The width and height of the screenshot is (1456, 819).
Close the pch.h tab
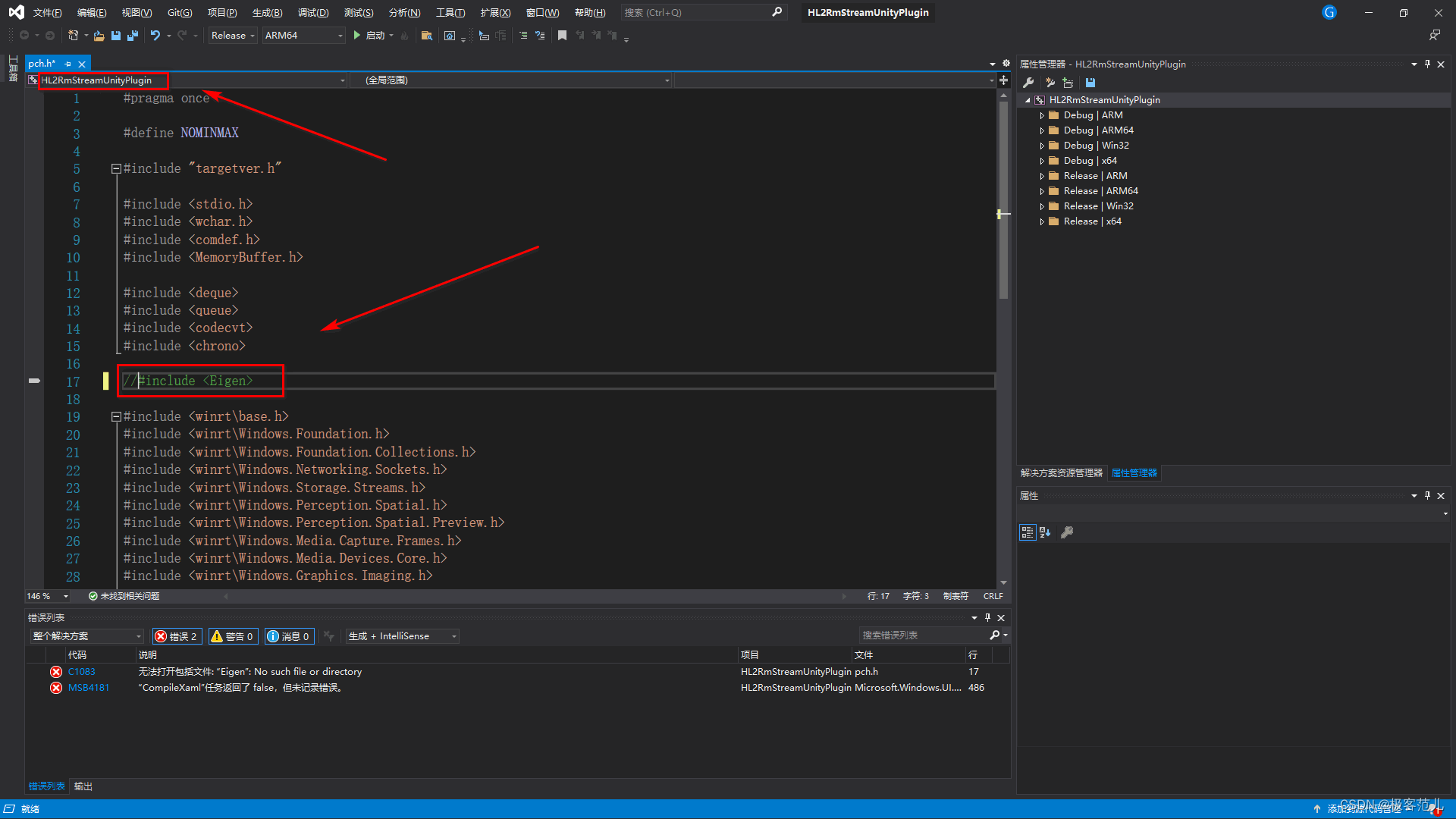pos(82,64)
